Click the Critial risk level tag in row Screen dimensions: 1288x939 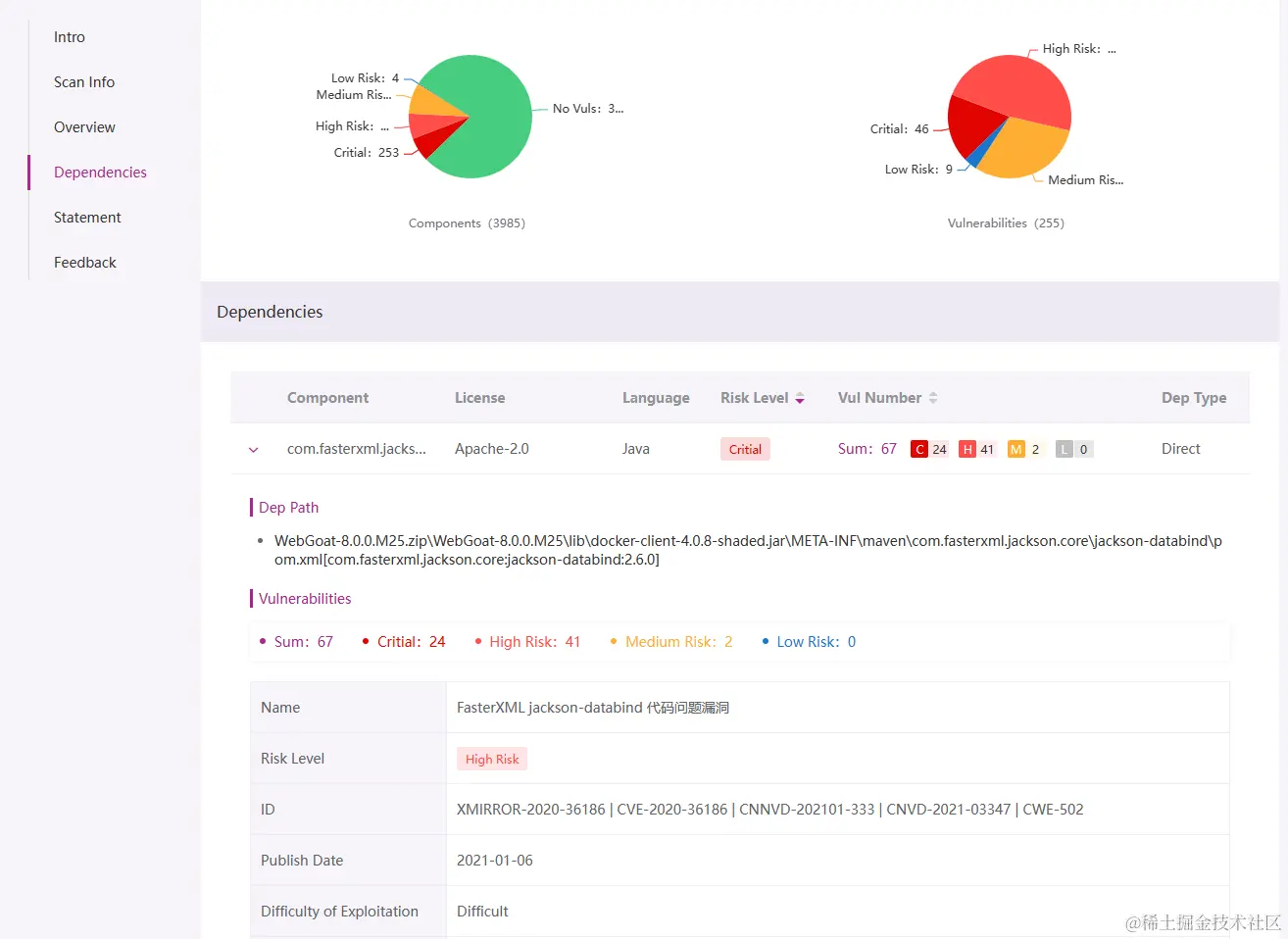[x=745, y=449]
